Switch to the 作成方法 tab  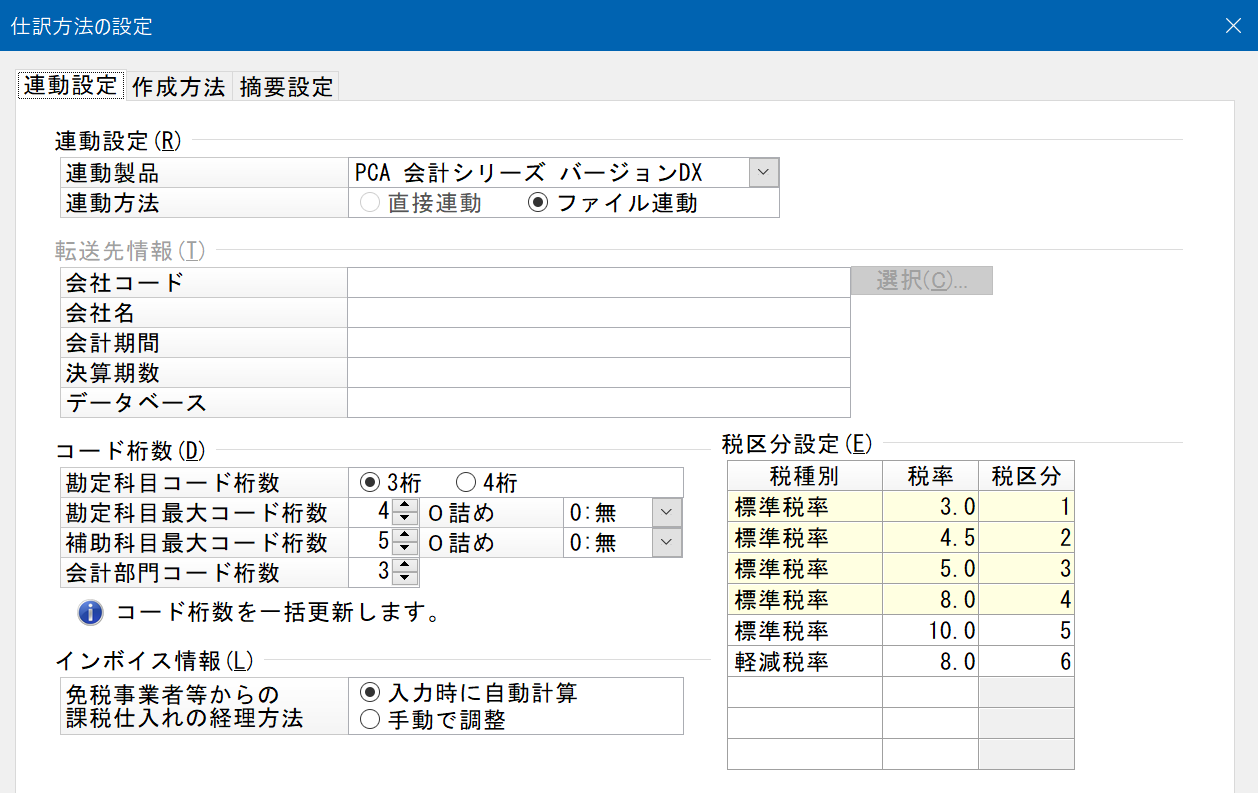[x=178, y=87]
